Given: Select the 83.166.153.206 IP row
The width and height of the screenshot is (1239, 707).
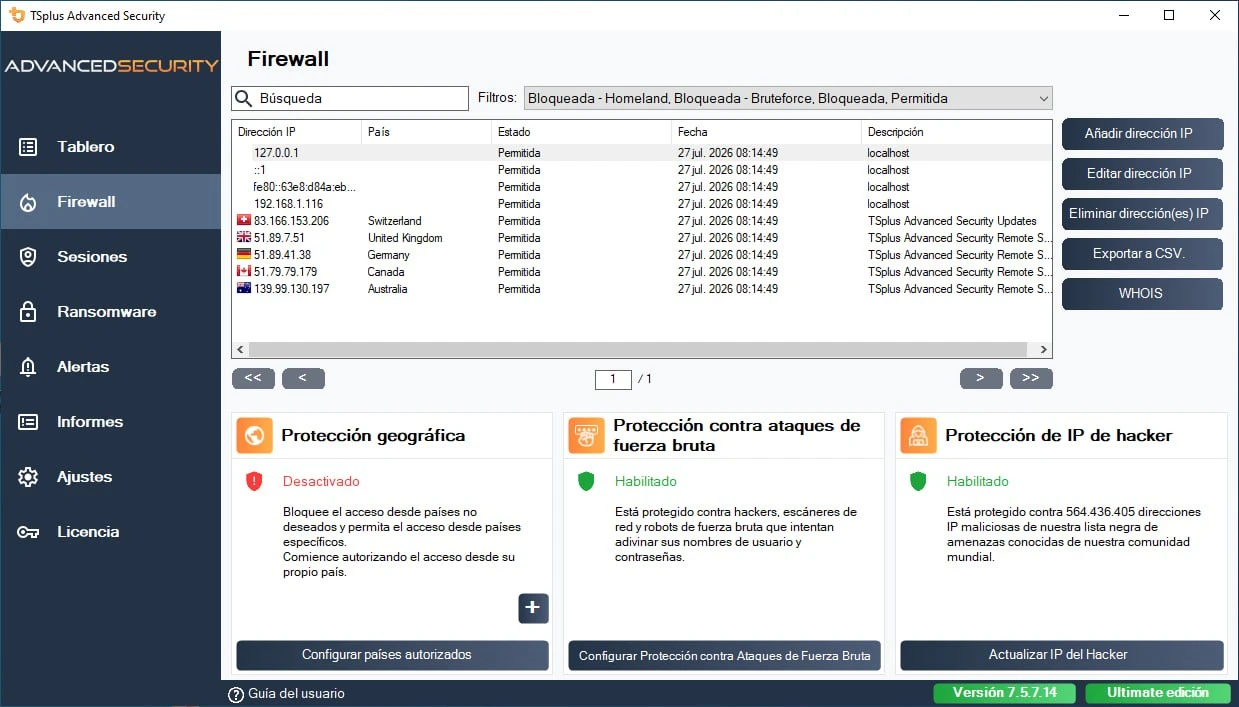Looking at the screenshot, I should (642, 221).
